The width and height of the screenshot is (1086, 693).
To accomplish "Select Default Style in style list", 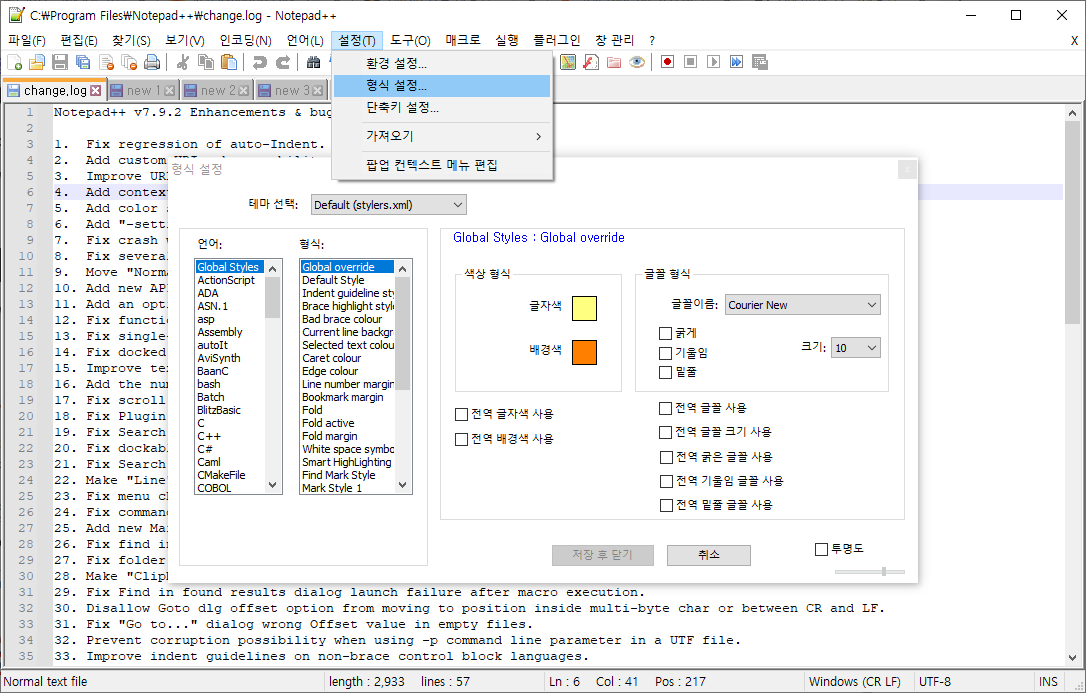I will point(333,280).
